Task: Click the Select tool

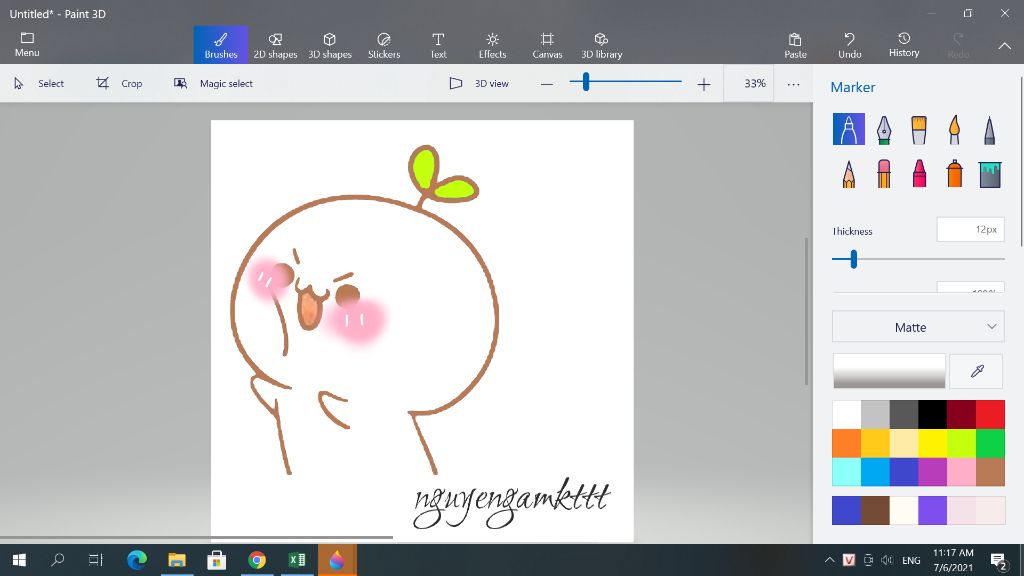Action: 39,84
